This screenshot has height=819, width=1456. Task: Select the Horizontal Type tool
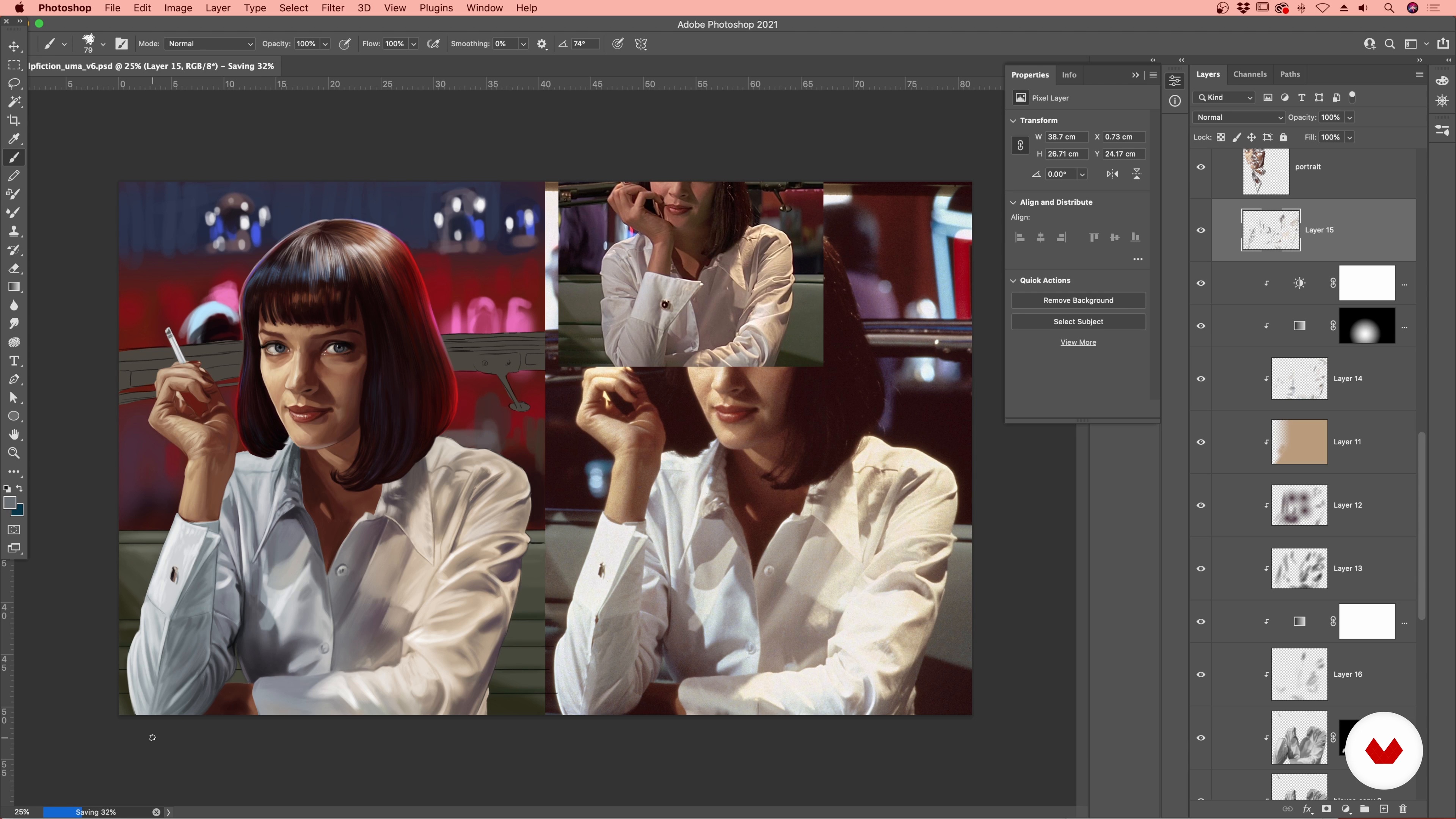point(14,361)
